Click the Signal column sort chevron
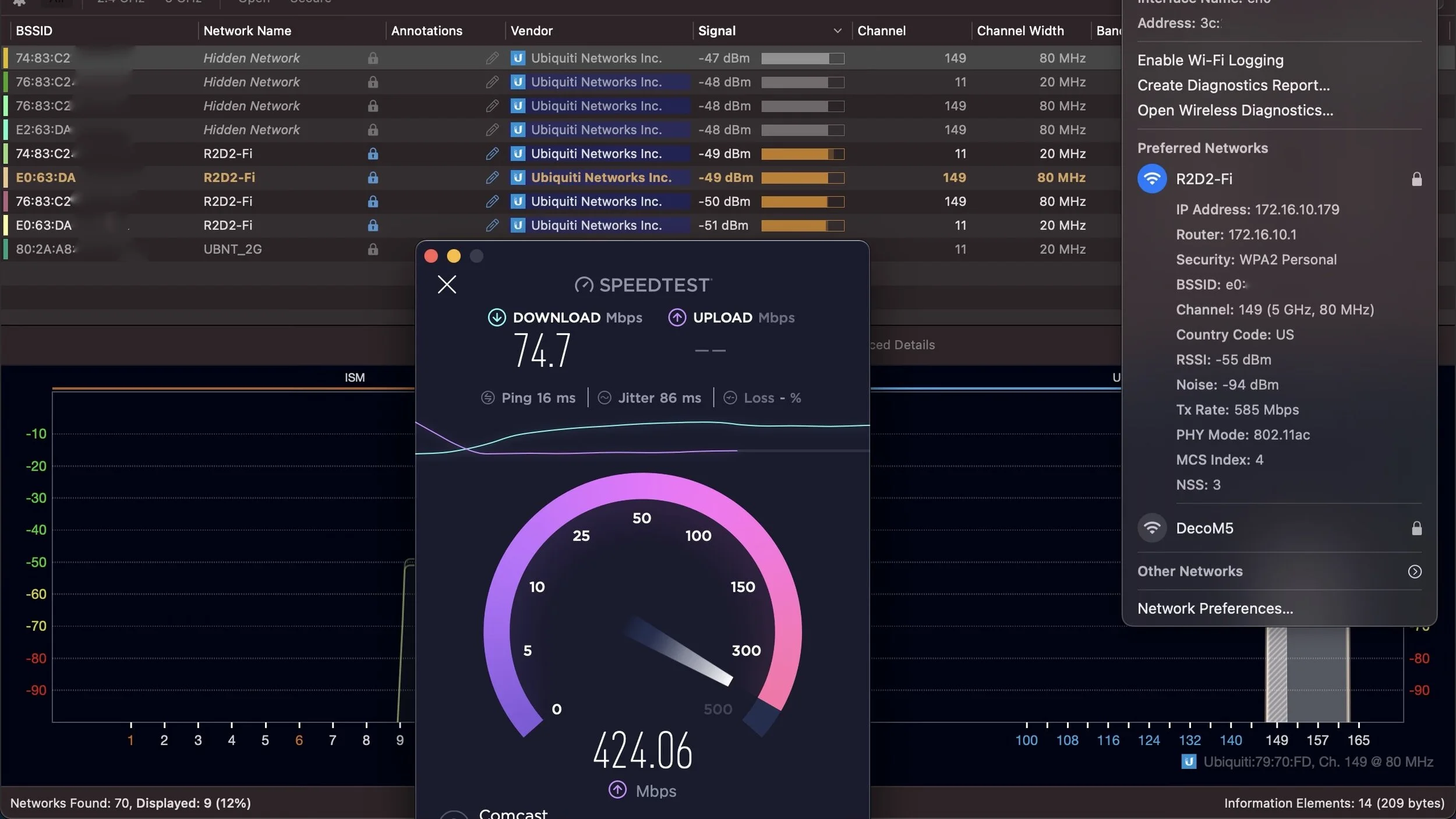 [x=837, y=31]
